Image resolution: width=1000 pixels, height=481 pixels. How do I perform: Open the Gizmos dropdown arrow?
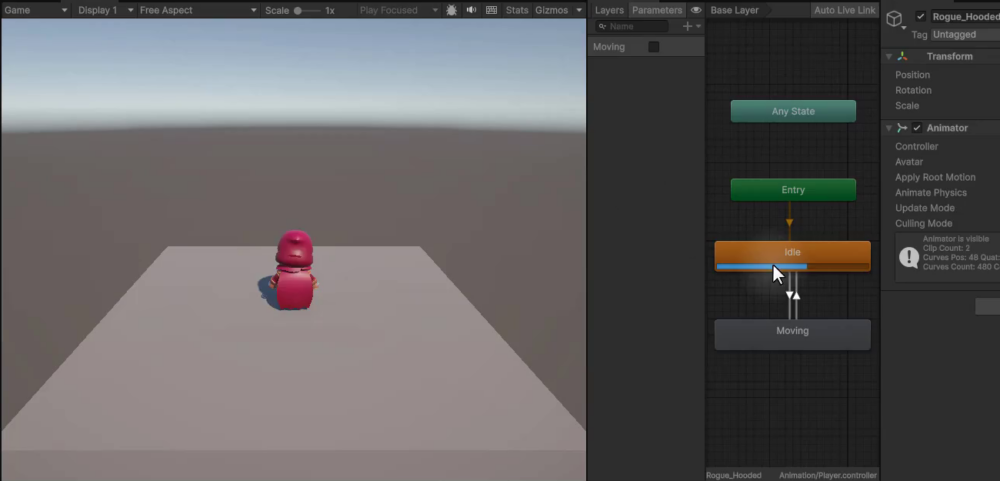tap(578, 10)
